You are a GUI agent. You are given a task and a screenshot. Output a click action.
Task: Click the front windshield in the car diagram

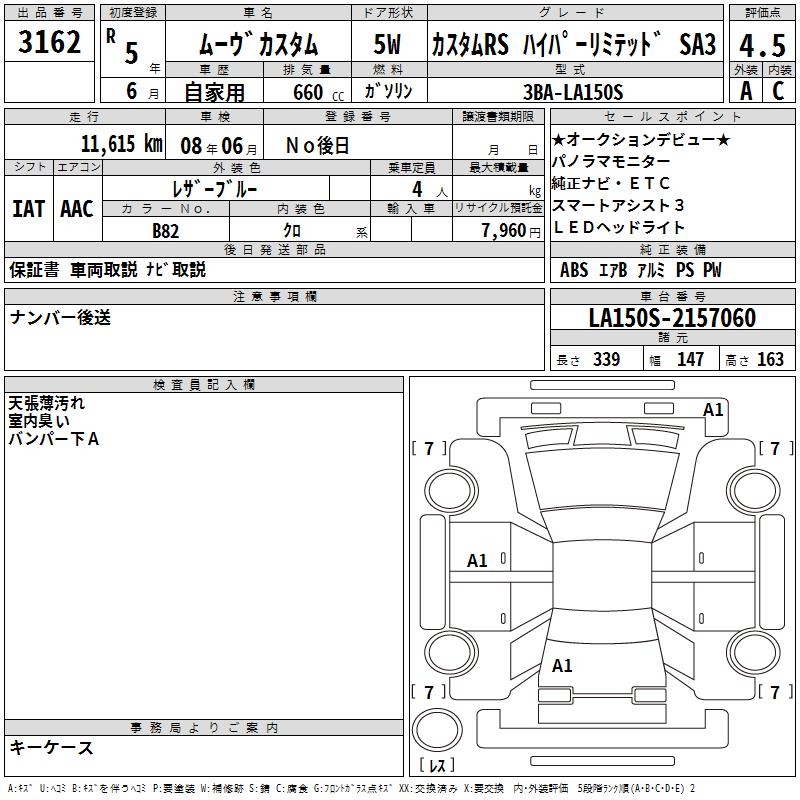[x=602, y=479]
